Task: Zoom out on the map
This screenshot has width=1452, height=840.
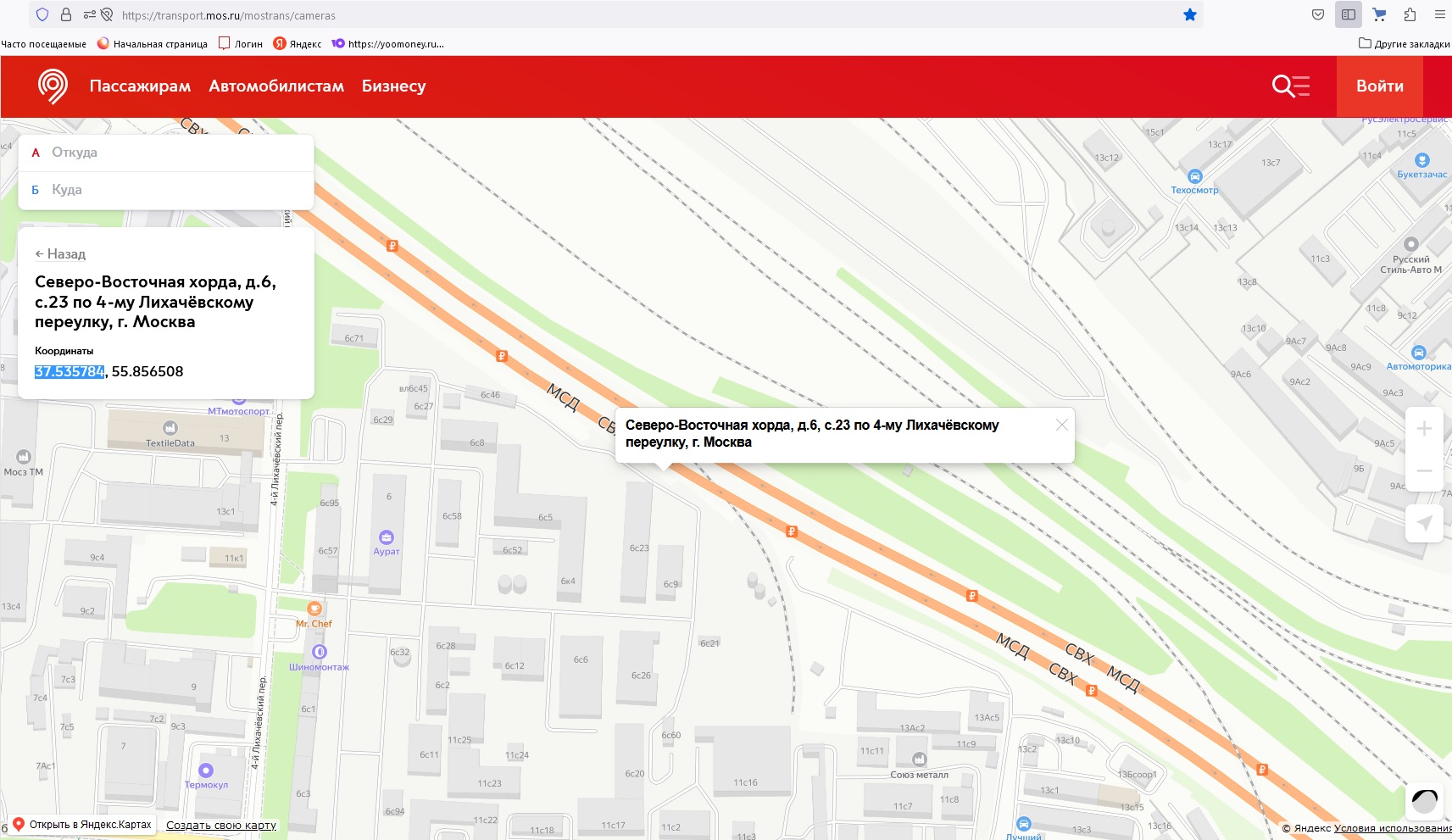Action: [x=1424, y=470]
